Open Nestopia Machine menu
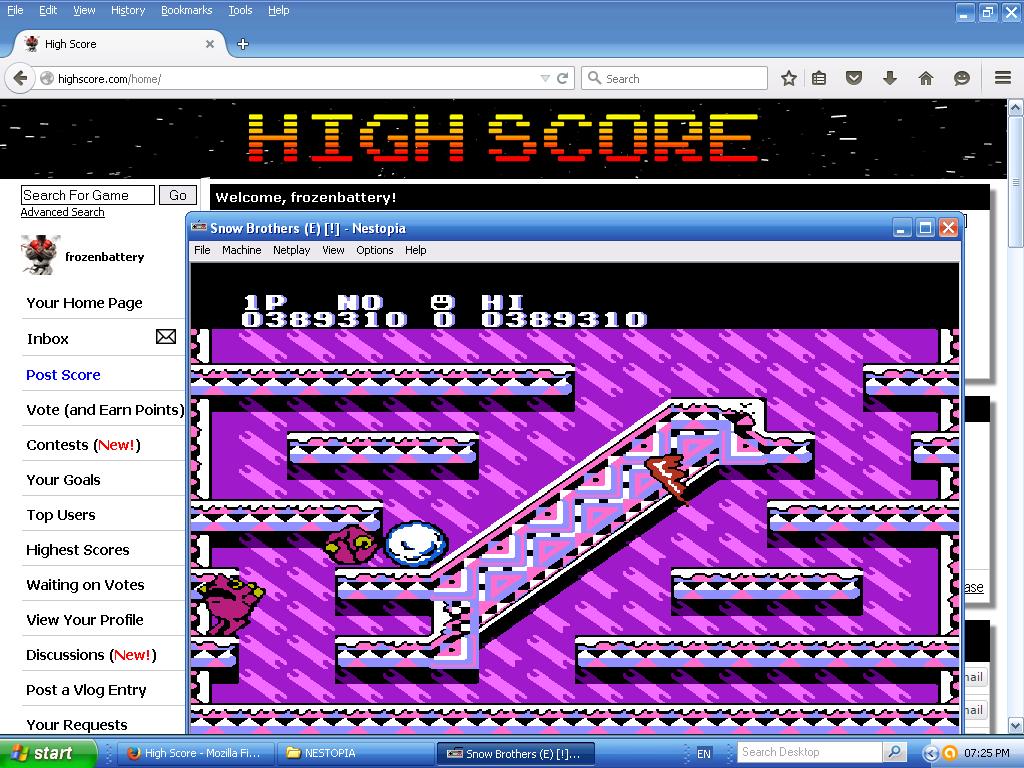Screen dimensions: 1024x768 pyautogui.click(x=242, y=250)
